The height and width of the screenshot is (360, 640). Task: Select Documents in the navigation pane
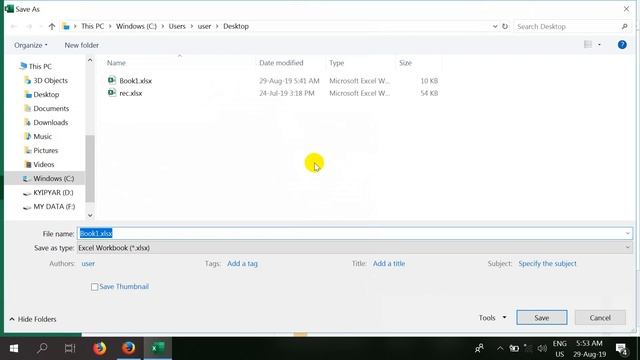51,109
